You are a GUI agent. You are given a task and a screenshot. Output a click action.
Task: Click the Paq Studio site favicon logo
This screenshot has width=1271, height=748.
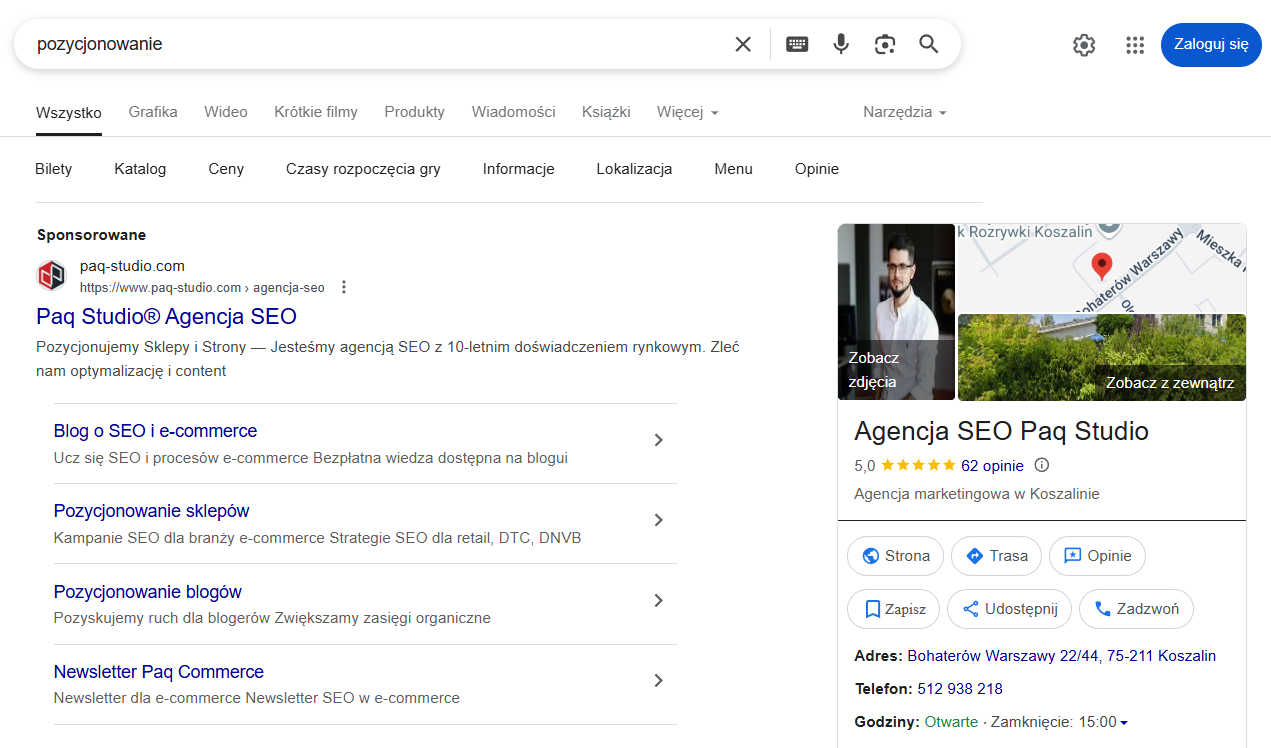pyautogui.click(x=51, y=276)
